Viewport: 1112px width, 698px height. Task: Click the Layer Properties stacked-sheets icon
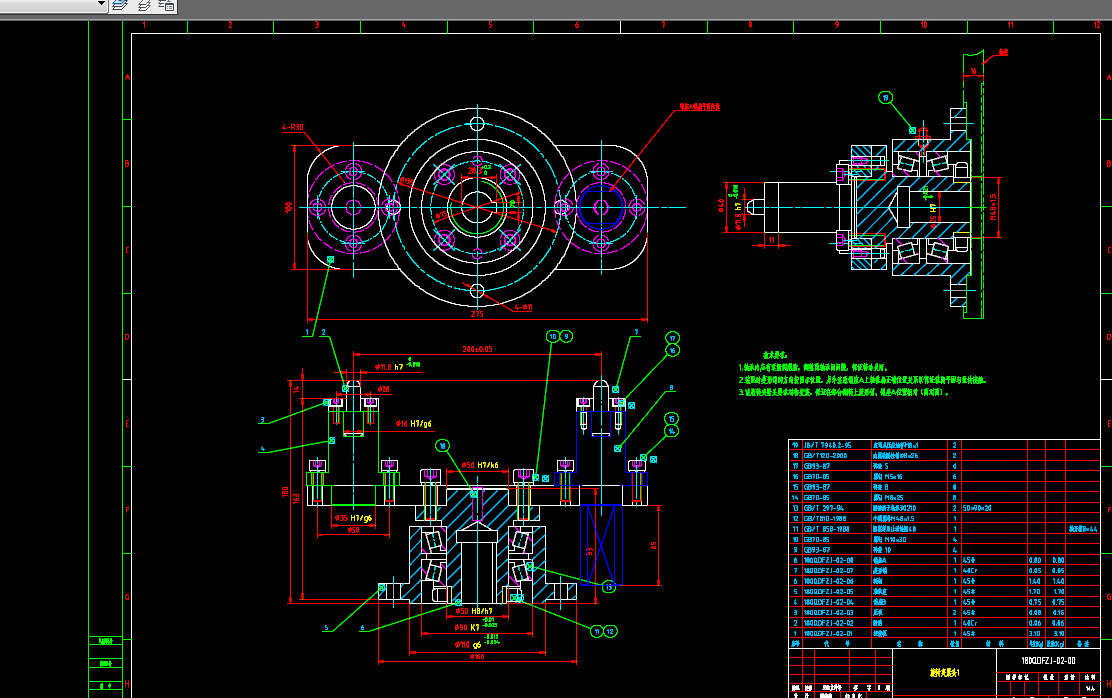[120, 6]
